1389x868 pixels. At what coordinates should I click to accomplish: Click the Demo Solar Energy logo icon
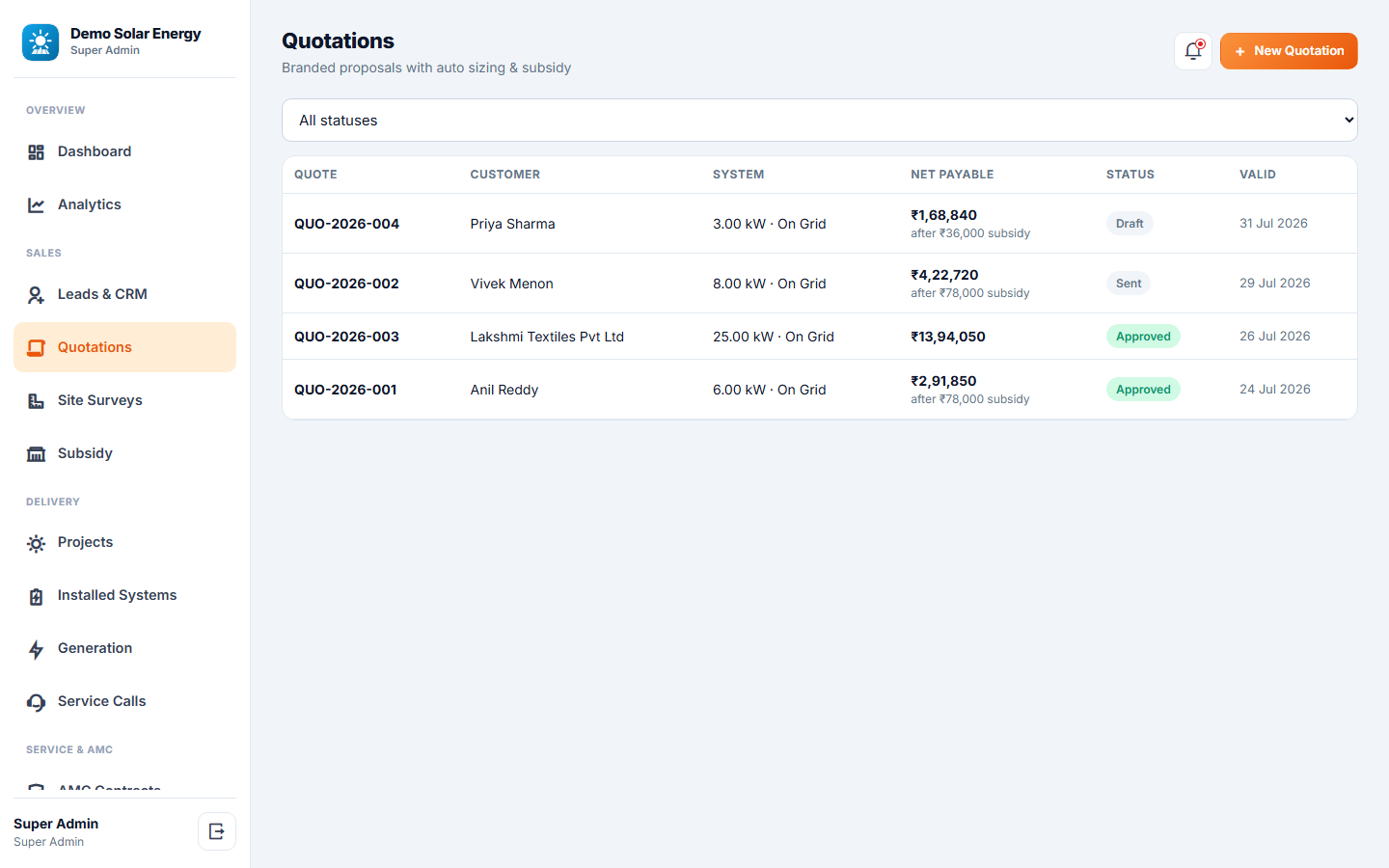41,42
